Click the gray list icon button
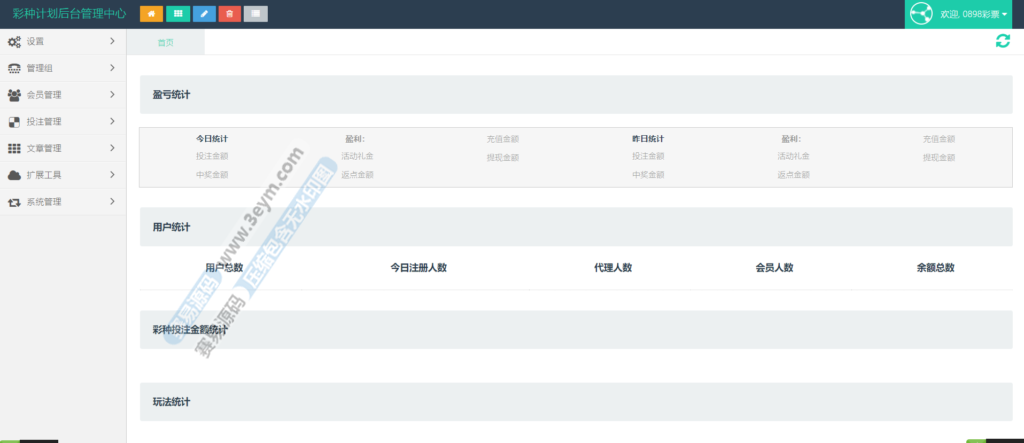Viewport: 1024px width, 443px height. pos(256,14)
